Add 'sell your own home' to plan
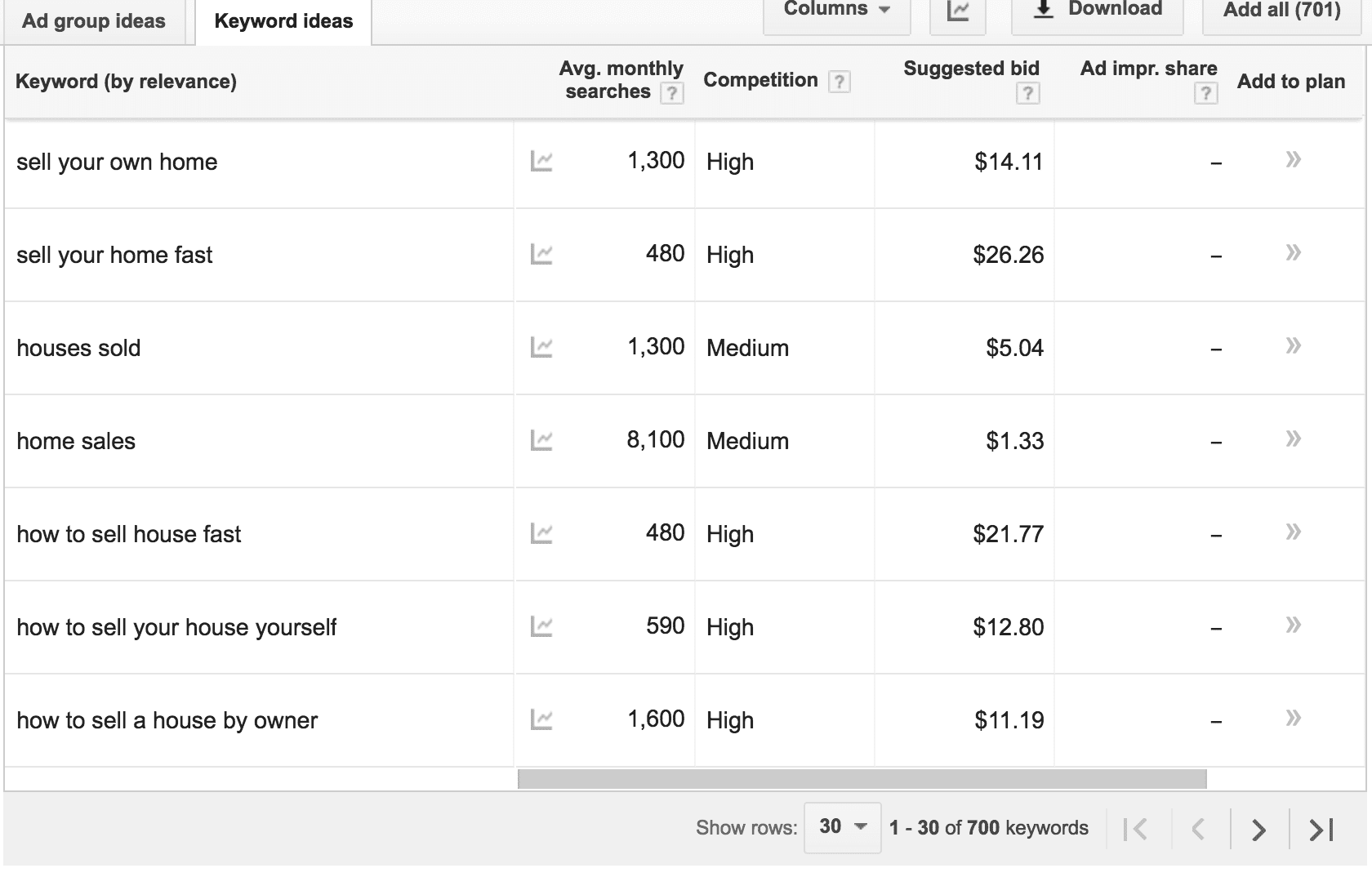The image size is (1372, 877). pos(1293,159)
